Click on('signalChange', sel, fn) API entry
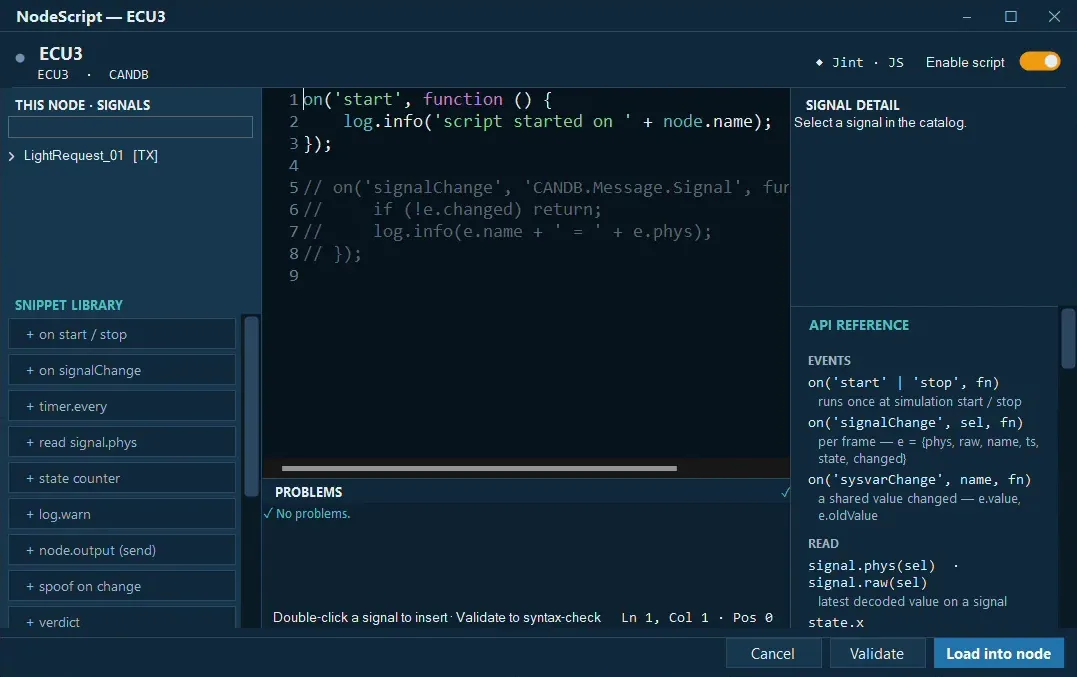 point(916,422)
